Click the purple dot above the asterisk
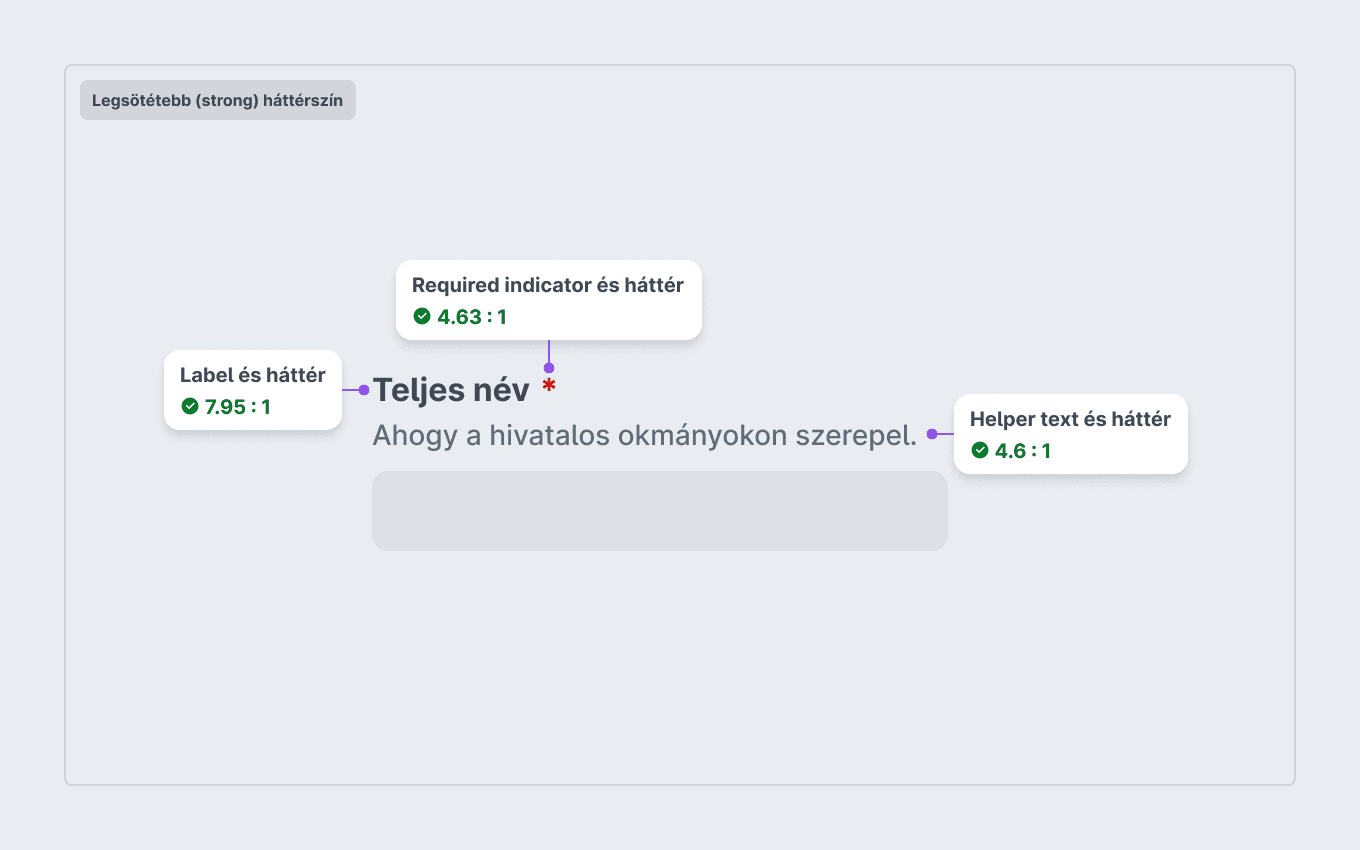Viewport: 1360px width, 850px height. pos(549,368)
